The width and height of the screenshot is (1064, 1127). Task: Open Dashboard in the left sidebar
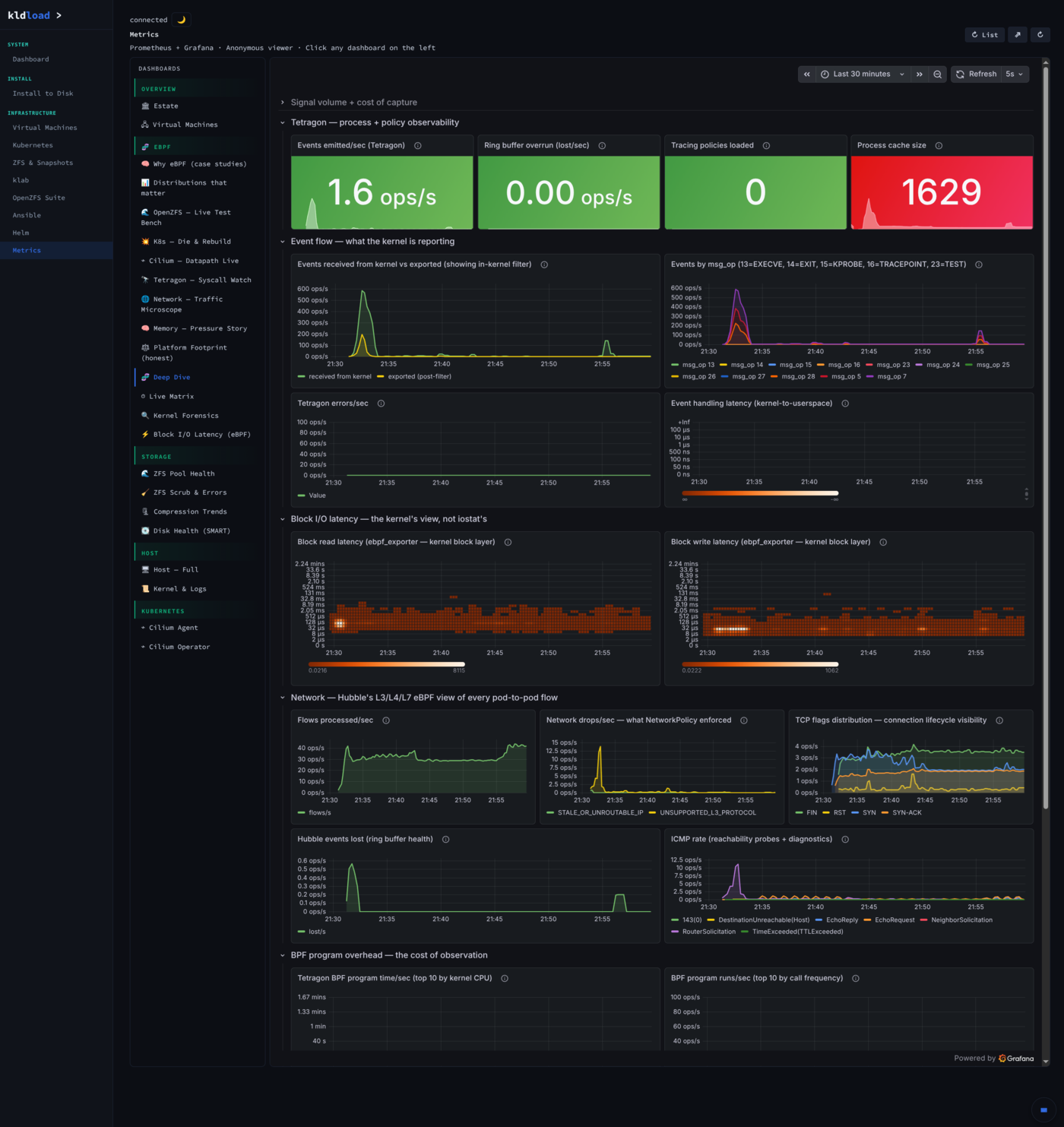[30, 59]
